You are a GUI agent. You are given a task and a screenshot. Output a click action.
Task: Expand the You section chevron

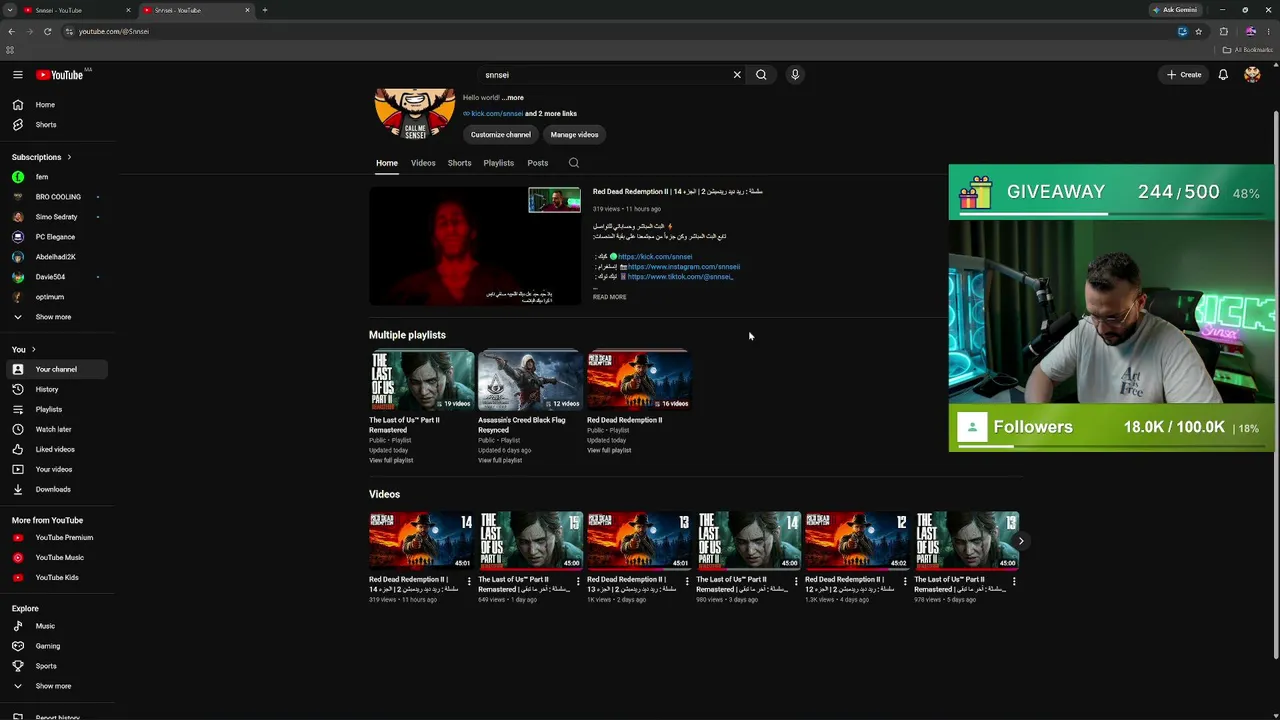pyautogui.click(x=33, y=349)
